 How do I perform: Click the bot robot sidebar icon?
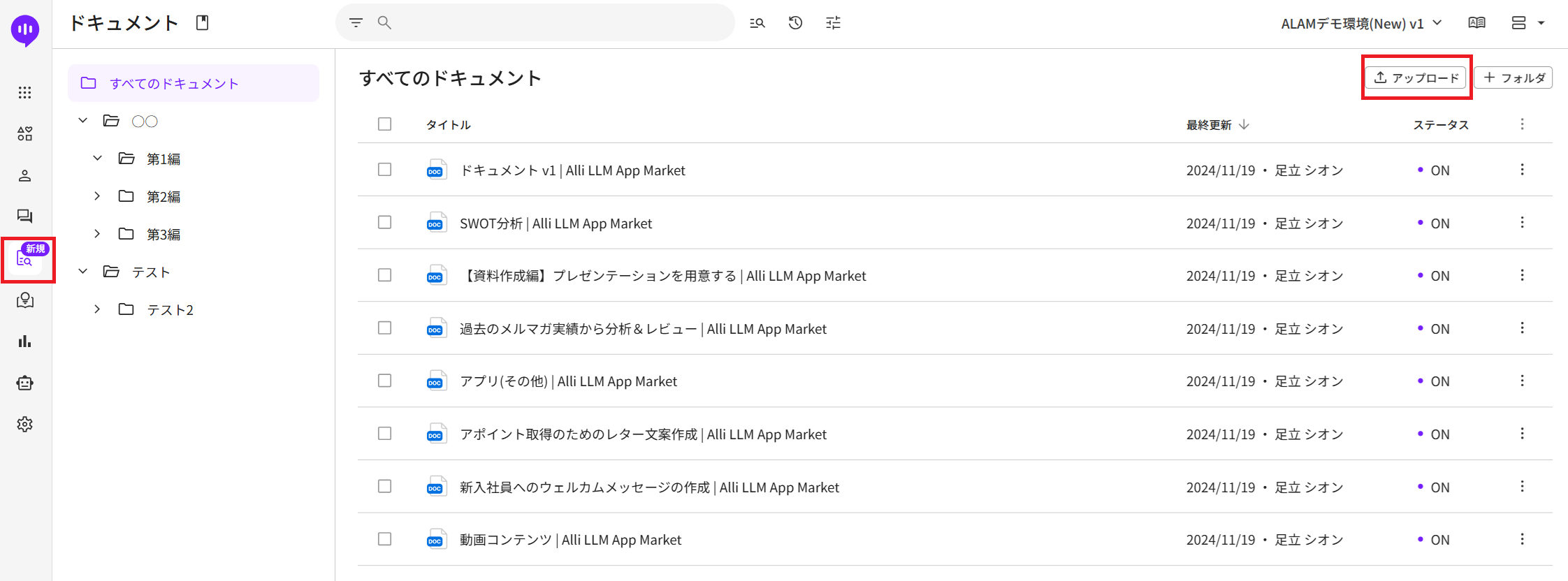[25, 383]
